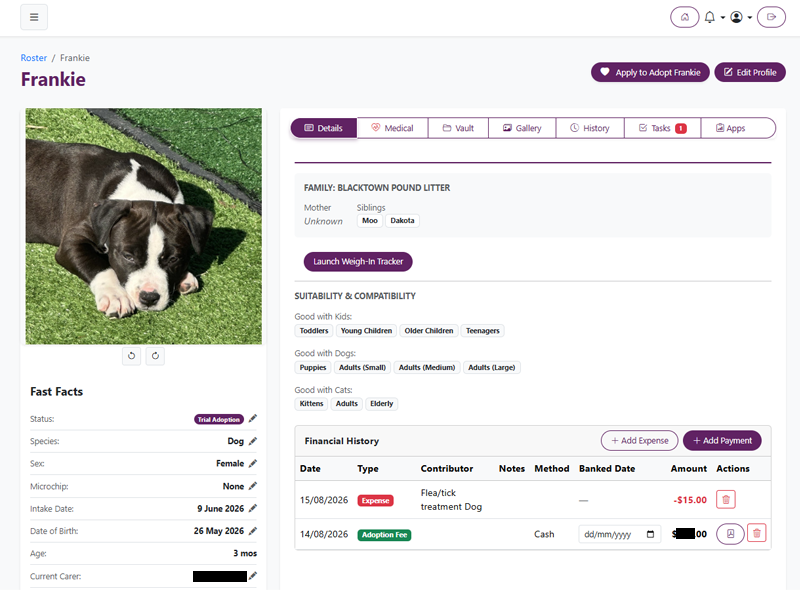This screenshot has height=591, width=800.
Task: Select the Details tab
Action: 323,128
